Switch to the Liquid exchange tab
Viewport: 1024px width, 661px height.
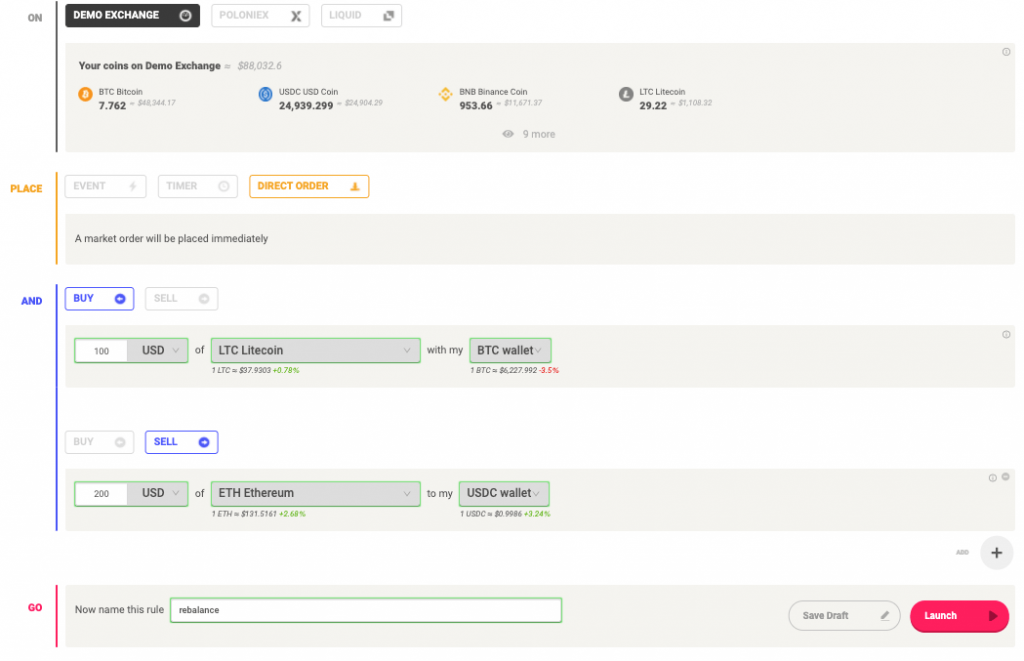361,16
